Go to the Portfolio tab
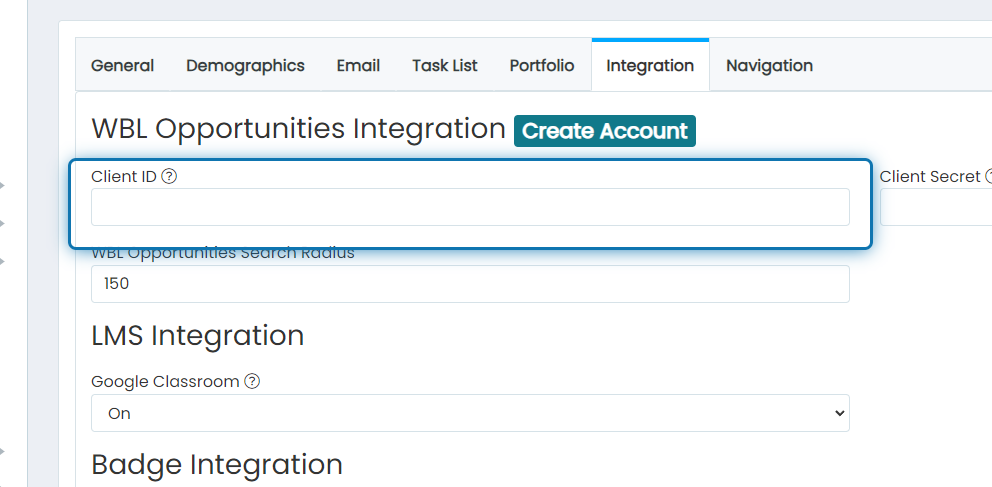 click(x=542, y=66)
